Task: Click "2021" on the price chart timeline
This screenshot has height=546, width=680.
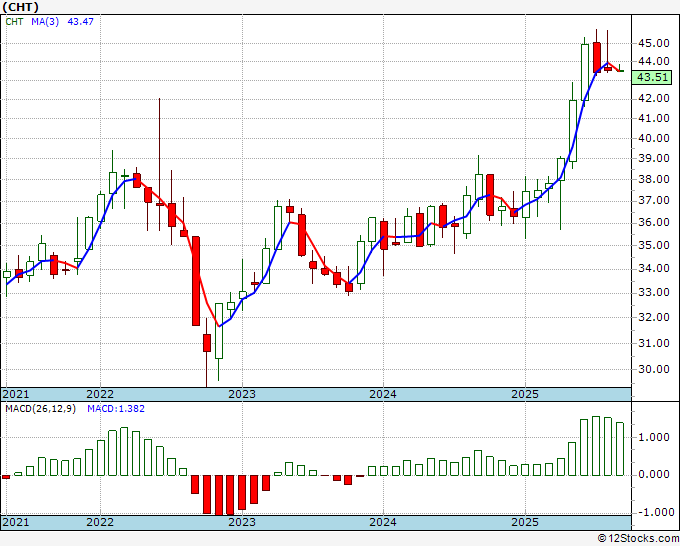Action: [x=16, y=394]
